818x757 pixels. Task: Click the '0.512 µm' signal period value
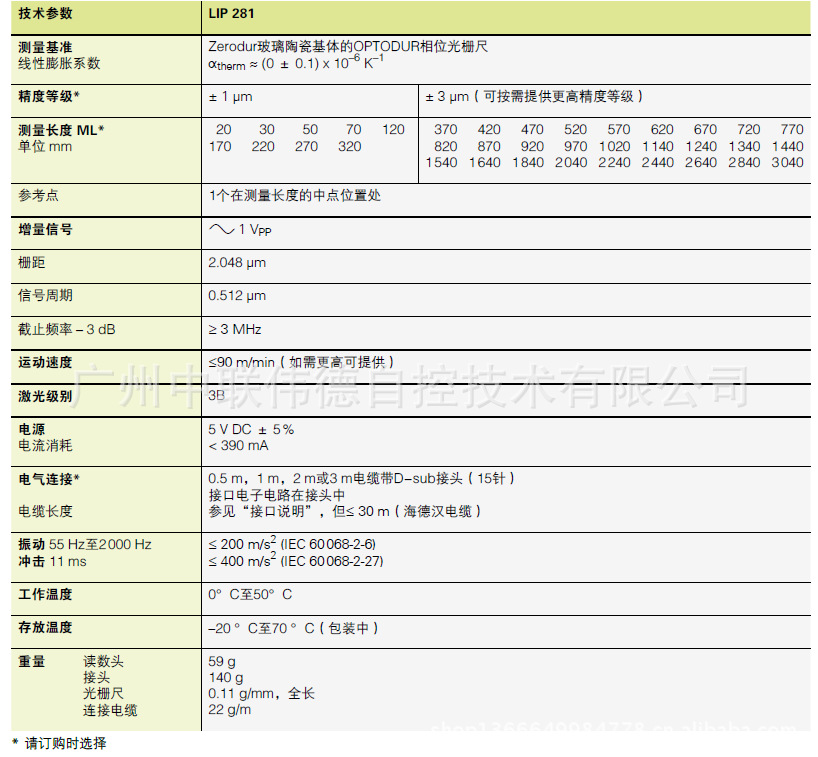point(237,296)
